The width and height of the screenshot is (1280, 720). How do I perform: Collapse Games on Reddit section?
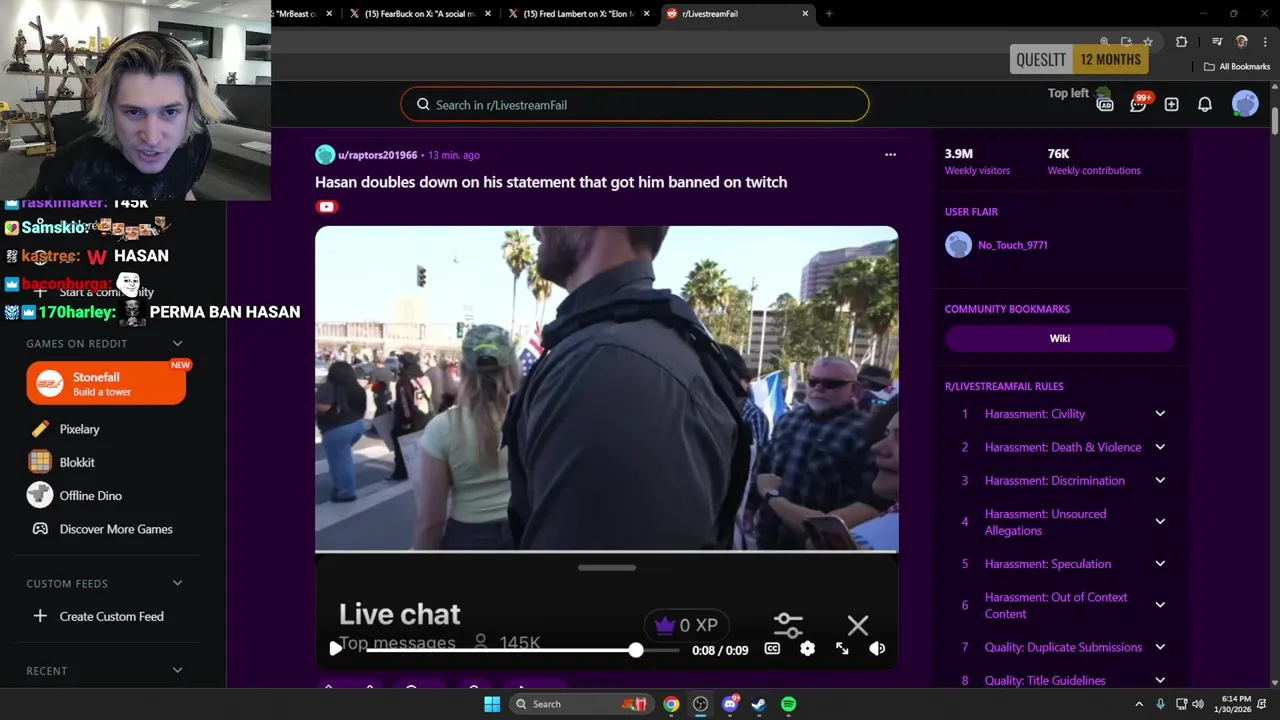coord(177,343)
